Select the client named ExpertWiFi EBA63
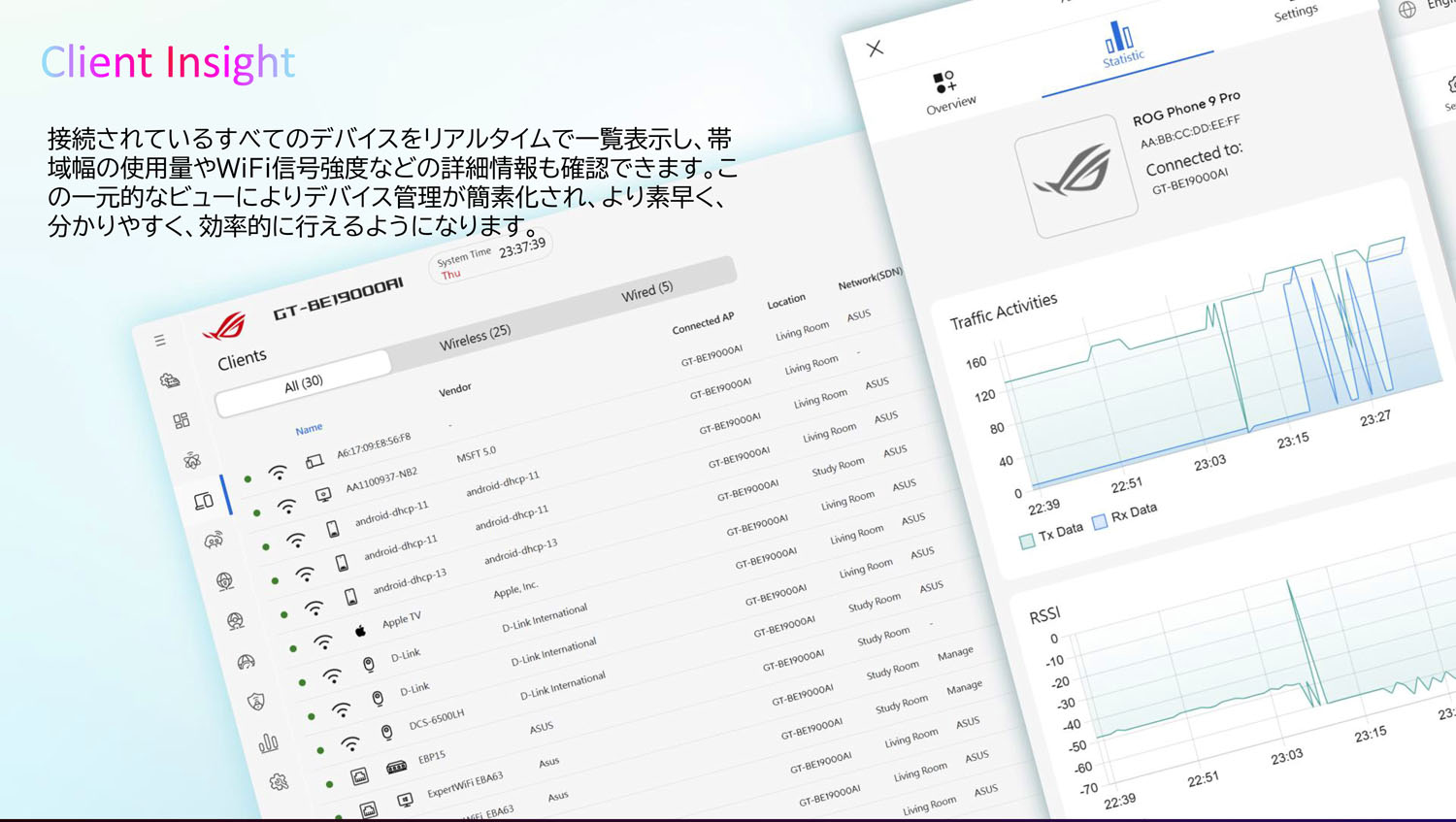Screen dimensions: 1456x822 click(x=466, y=784)
